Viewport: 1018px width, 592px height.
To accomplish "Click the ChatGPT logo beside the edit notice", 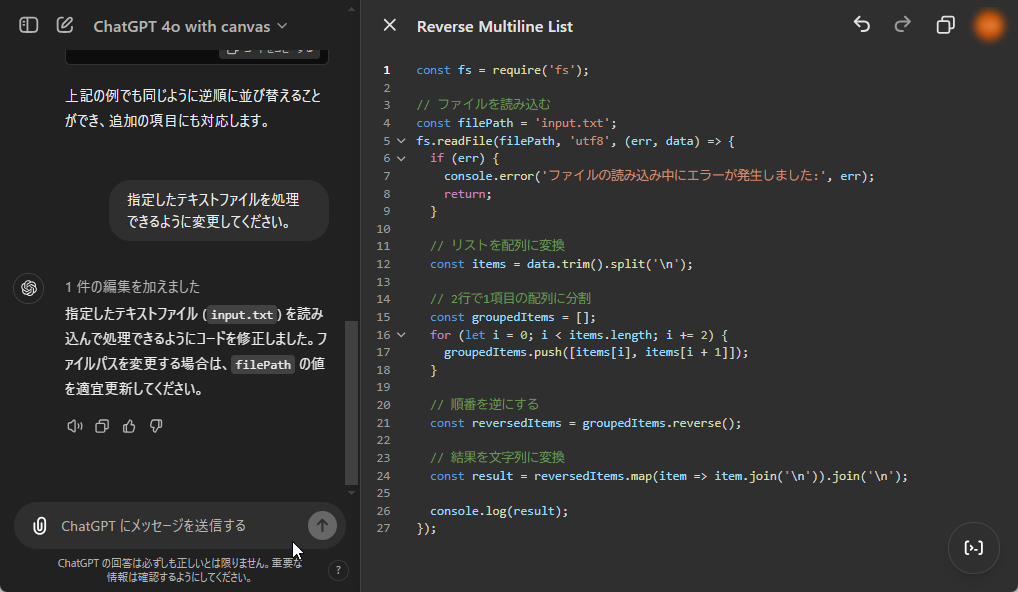I will [x=28, y=288].
